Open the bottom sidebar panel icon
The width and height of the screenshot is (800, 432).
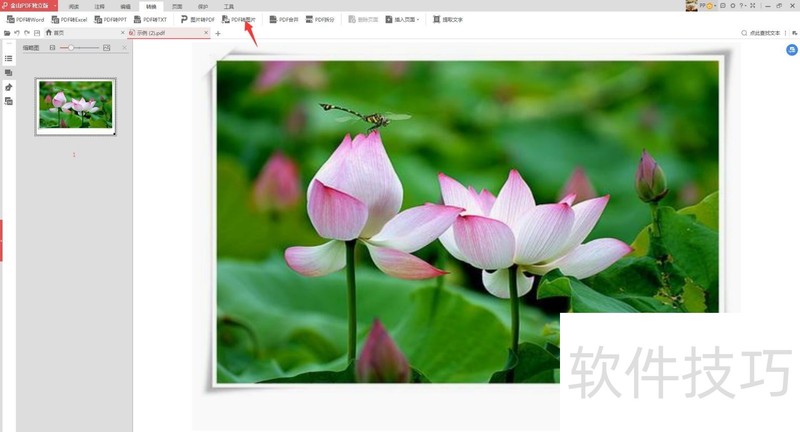click(9, 101)
